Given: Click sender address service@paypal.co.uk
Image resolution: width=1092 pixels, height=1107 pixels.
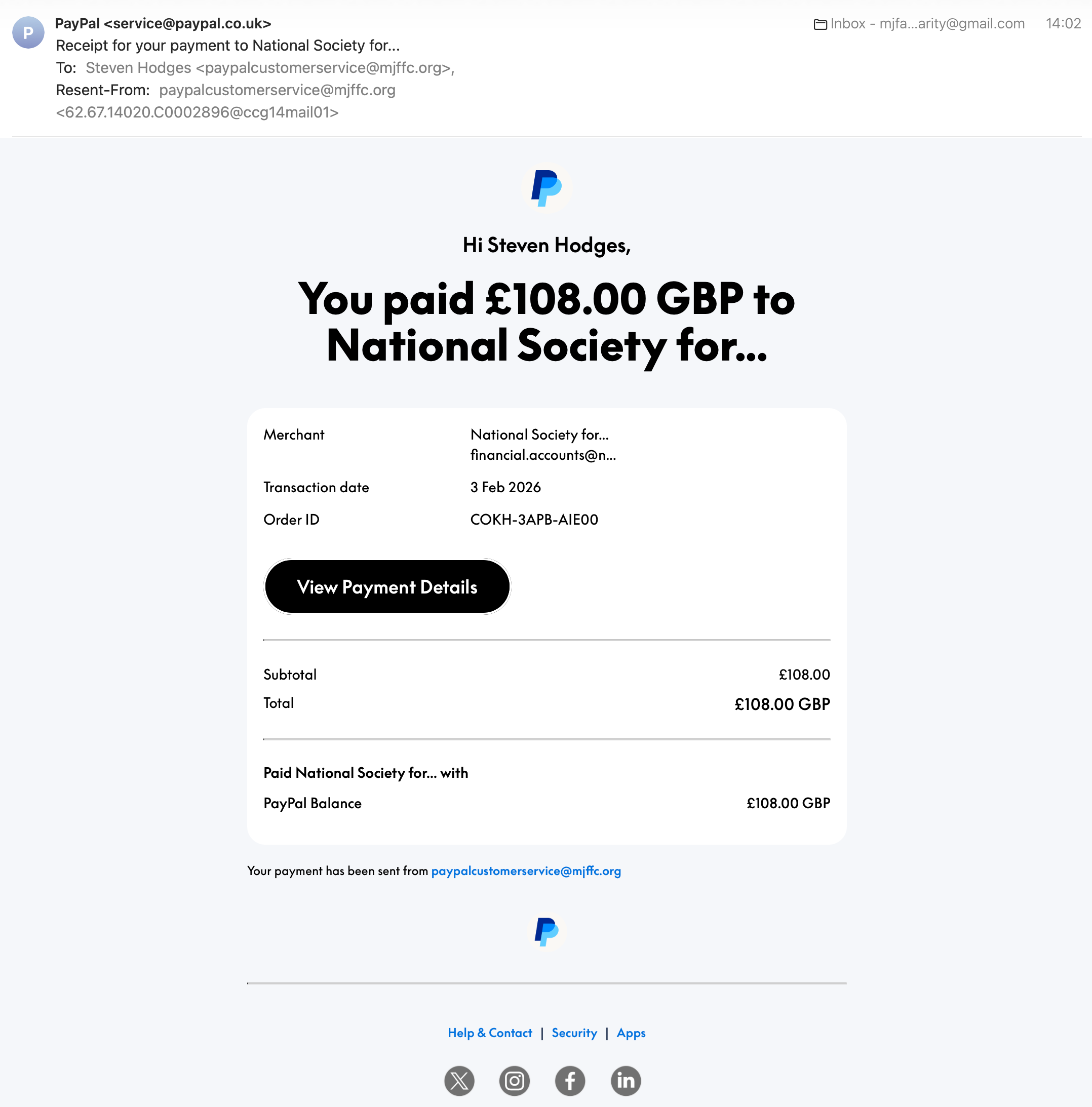Looking at the screenshot, I should coord(187,23).
